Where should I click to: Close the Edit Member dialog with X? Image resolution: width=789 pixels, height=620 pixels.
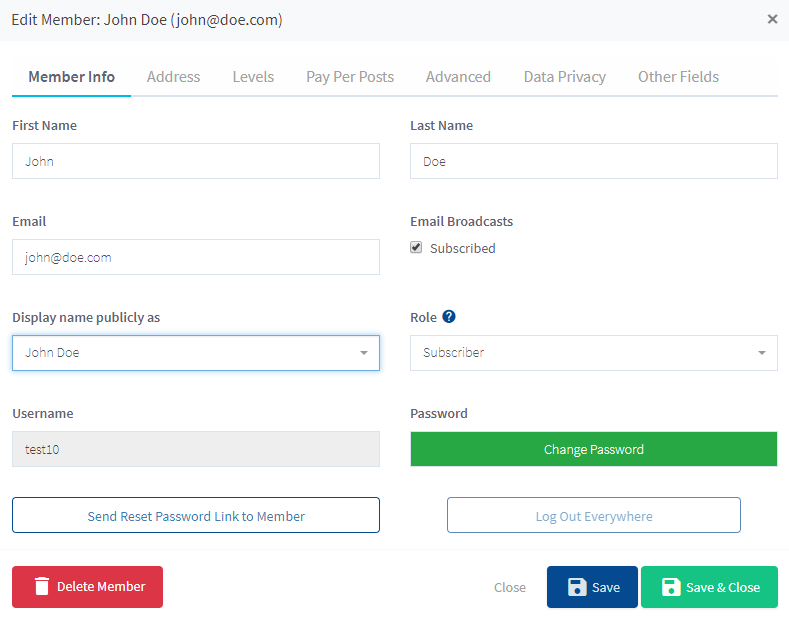[x=772, y=19]
